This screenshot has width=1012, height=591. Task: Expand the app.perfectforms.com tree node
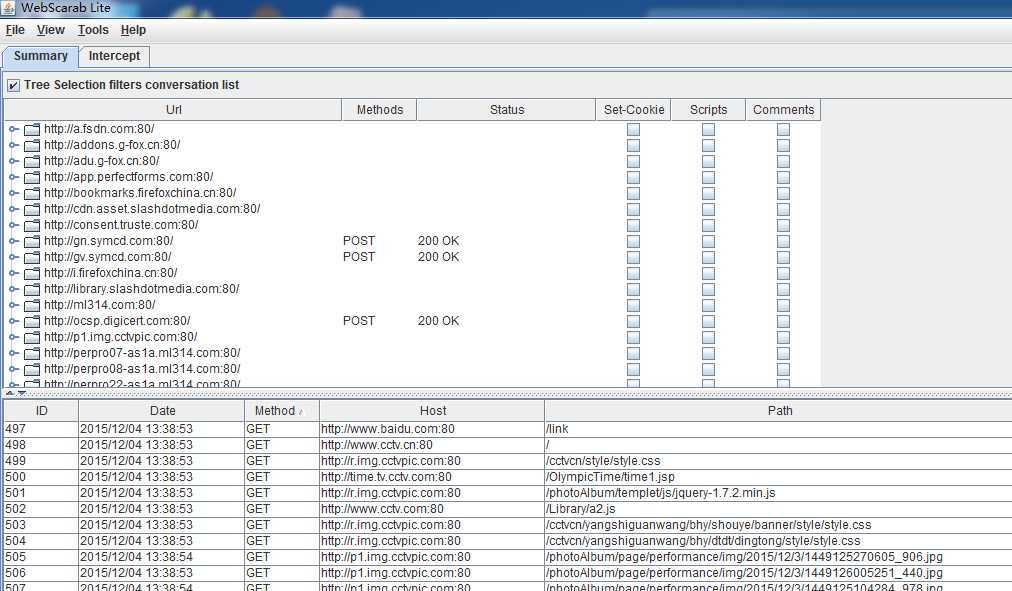tap(14, 177)
